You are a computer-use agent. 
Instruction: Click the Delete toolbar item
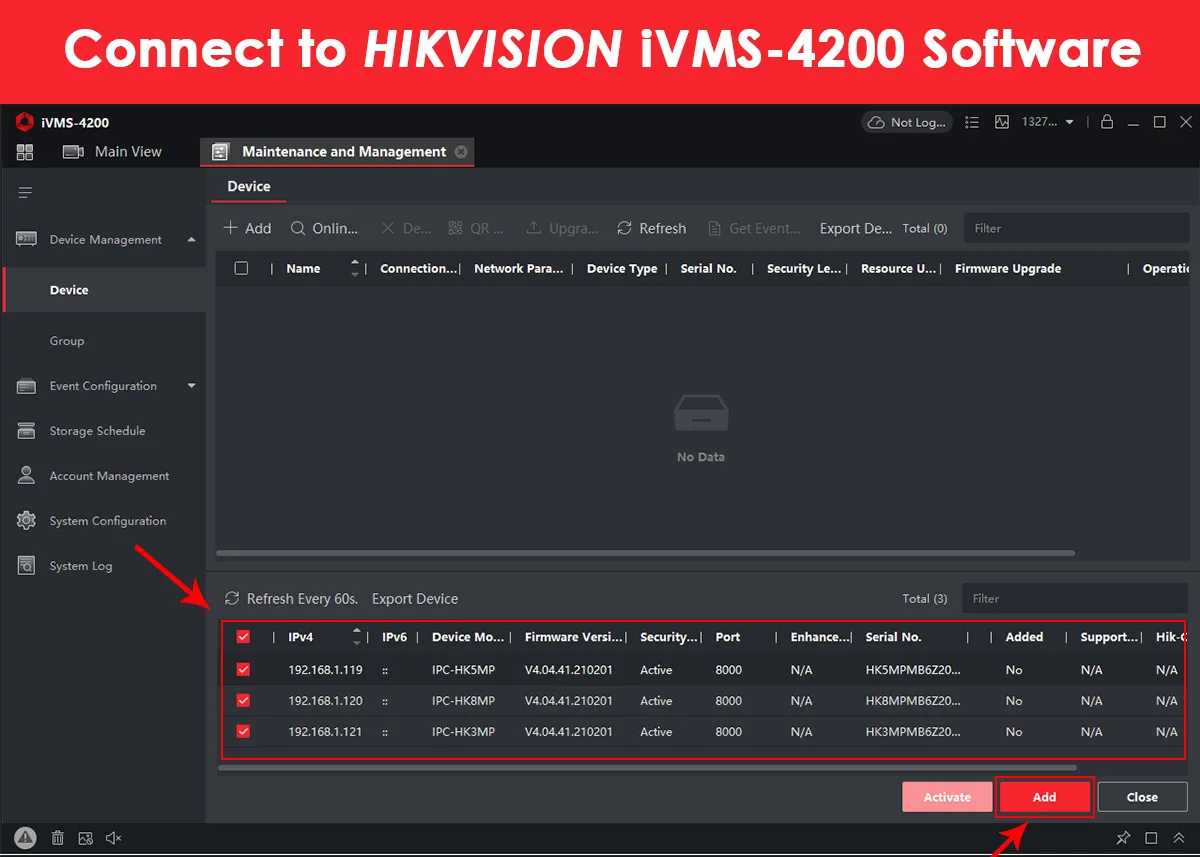coord(406,228)
